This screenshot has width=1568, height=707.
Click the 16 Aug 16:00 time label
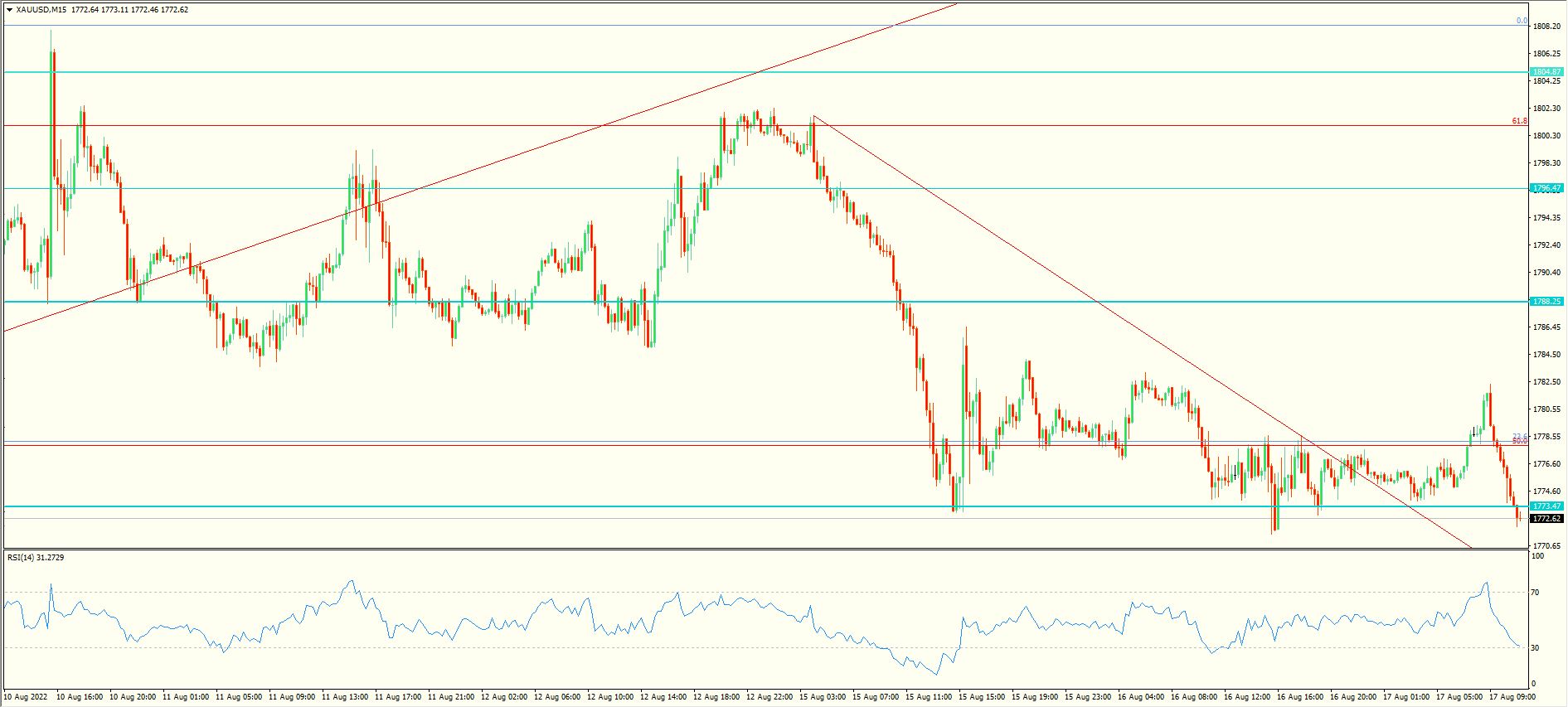pos(1300,697)
